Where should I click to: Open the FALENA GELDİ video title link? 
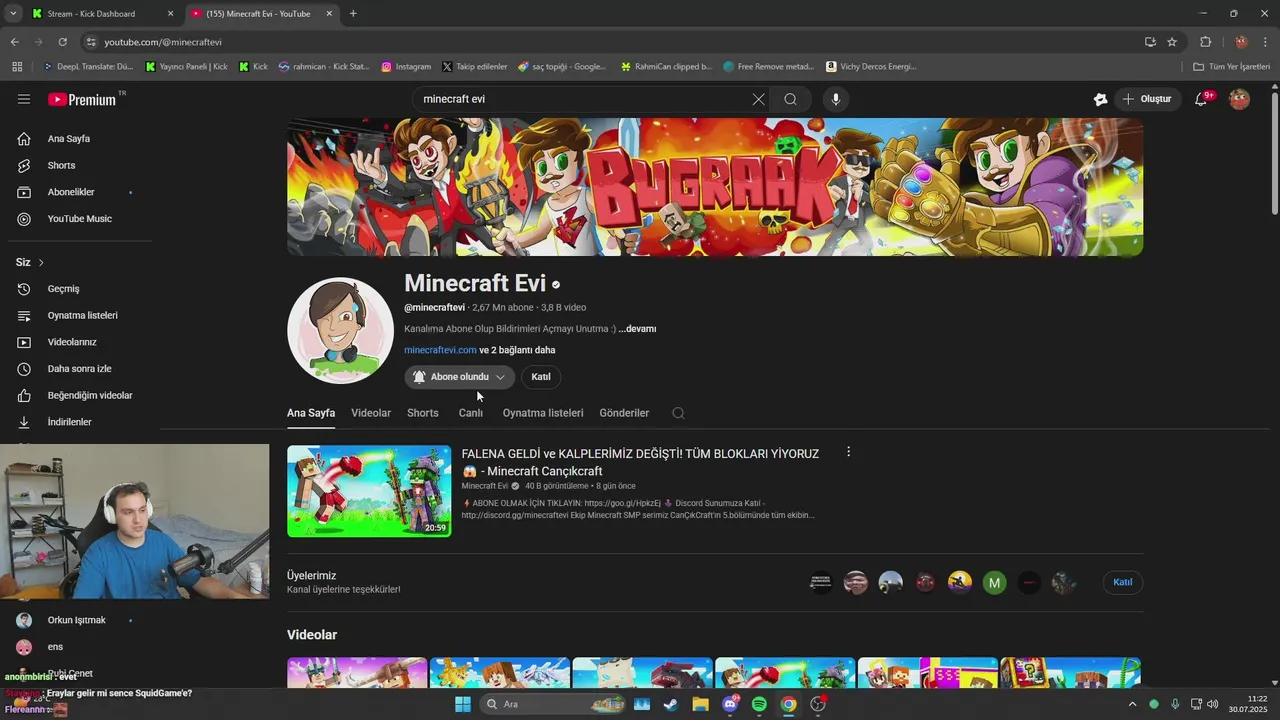coord(640,462)
